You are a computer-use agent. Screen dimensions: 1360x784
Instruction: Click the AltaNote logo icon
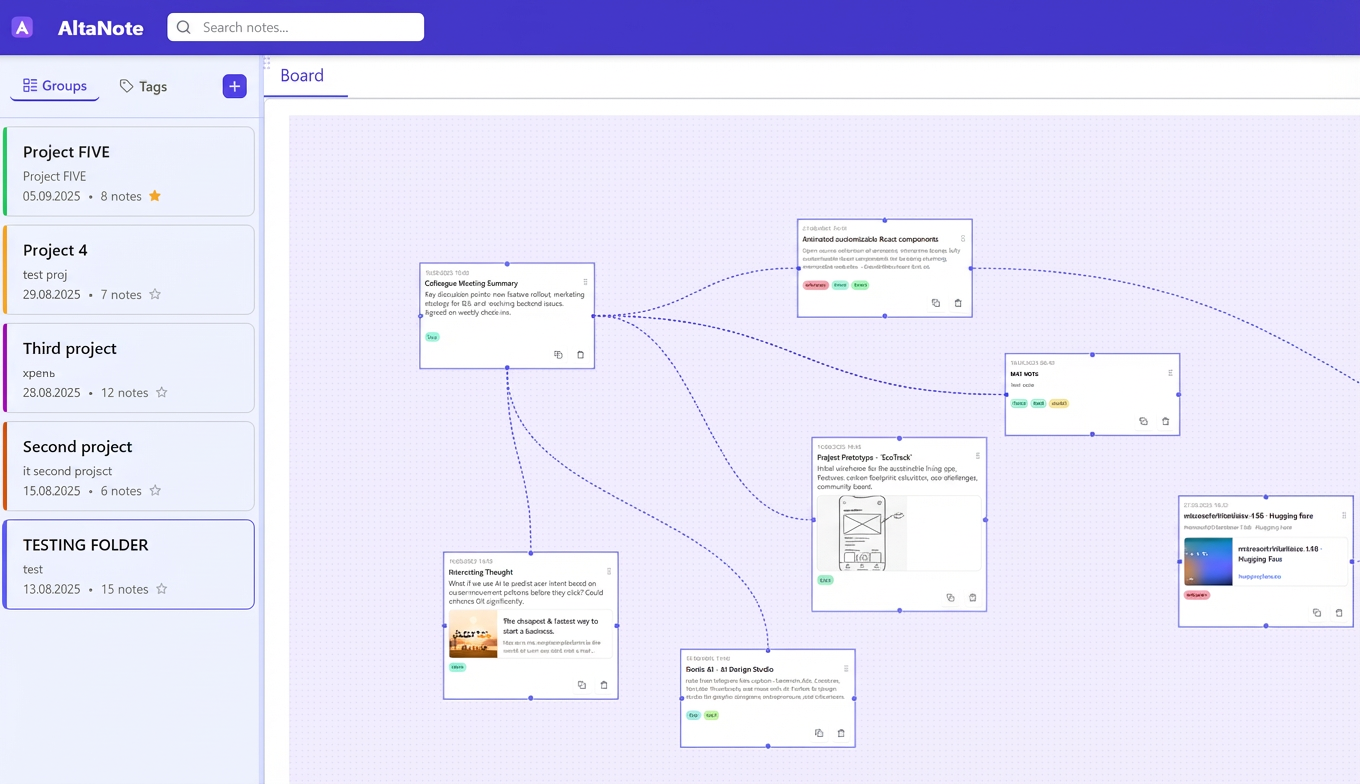[x=22, y=27]
